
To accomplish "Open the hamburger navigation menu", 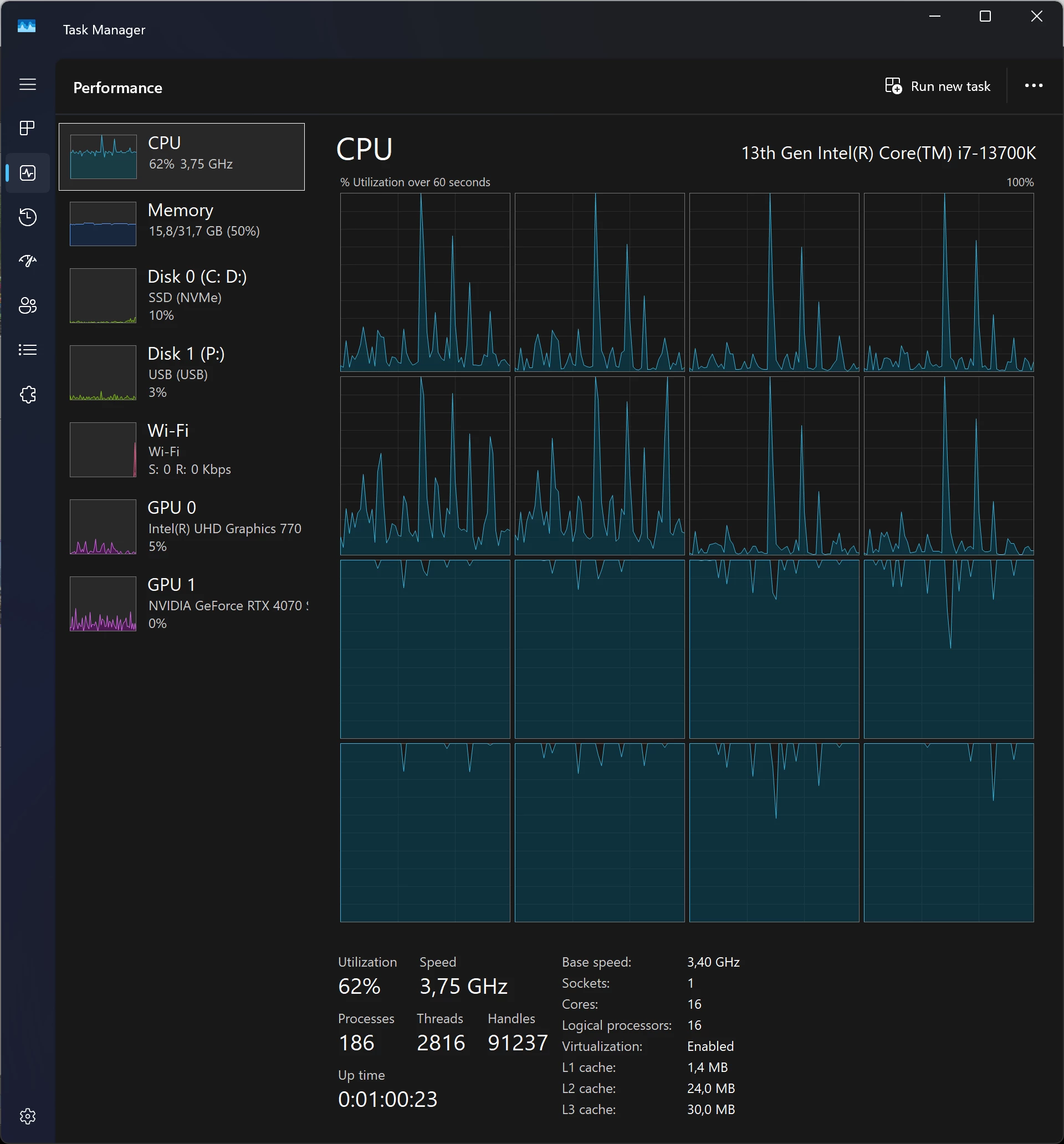I will coord(28,85).
